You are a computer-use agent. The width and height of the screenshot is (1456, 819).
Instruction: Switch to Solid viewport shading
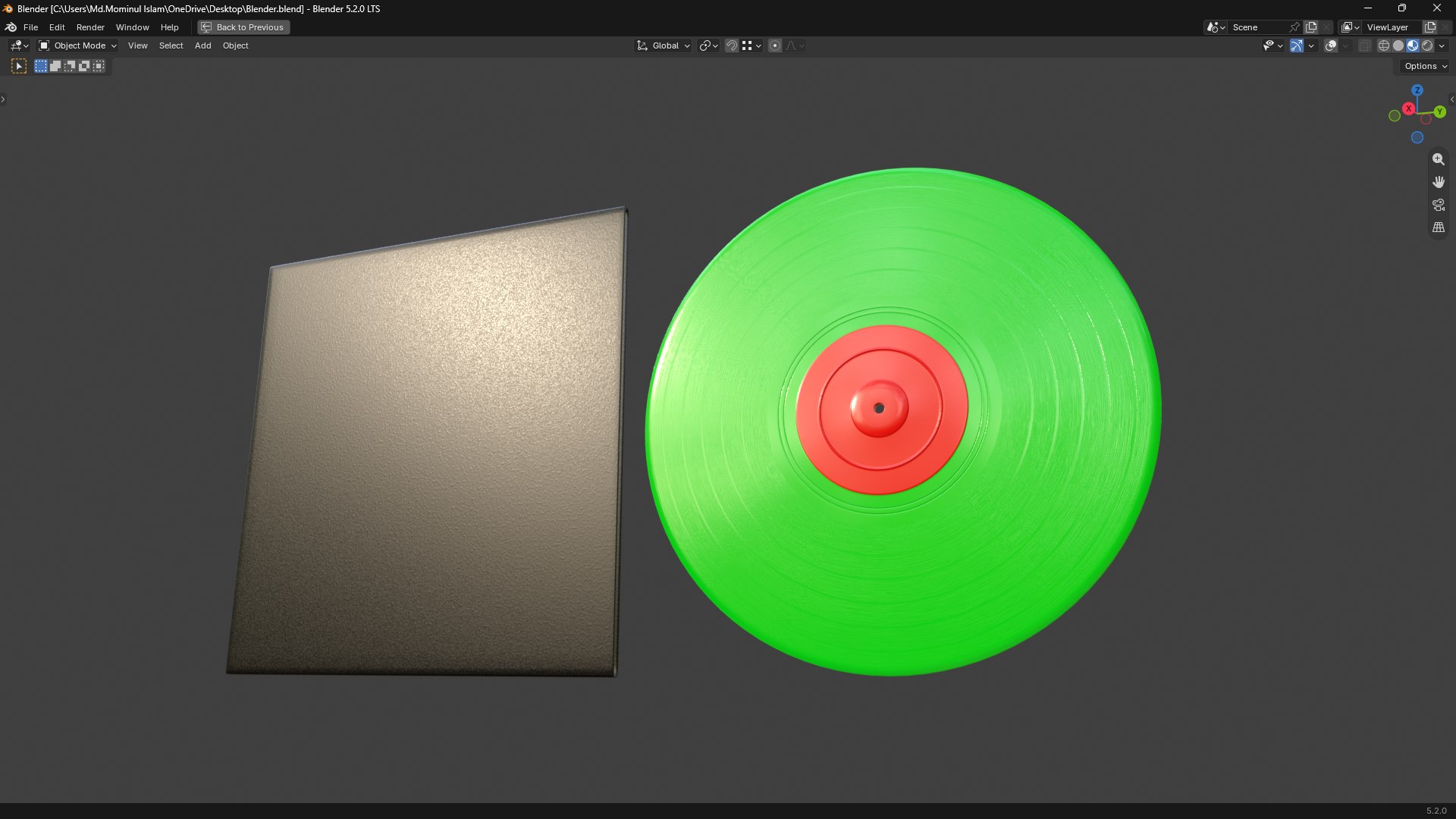[1398, 45]
